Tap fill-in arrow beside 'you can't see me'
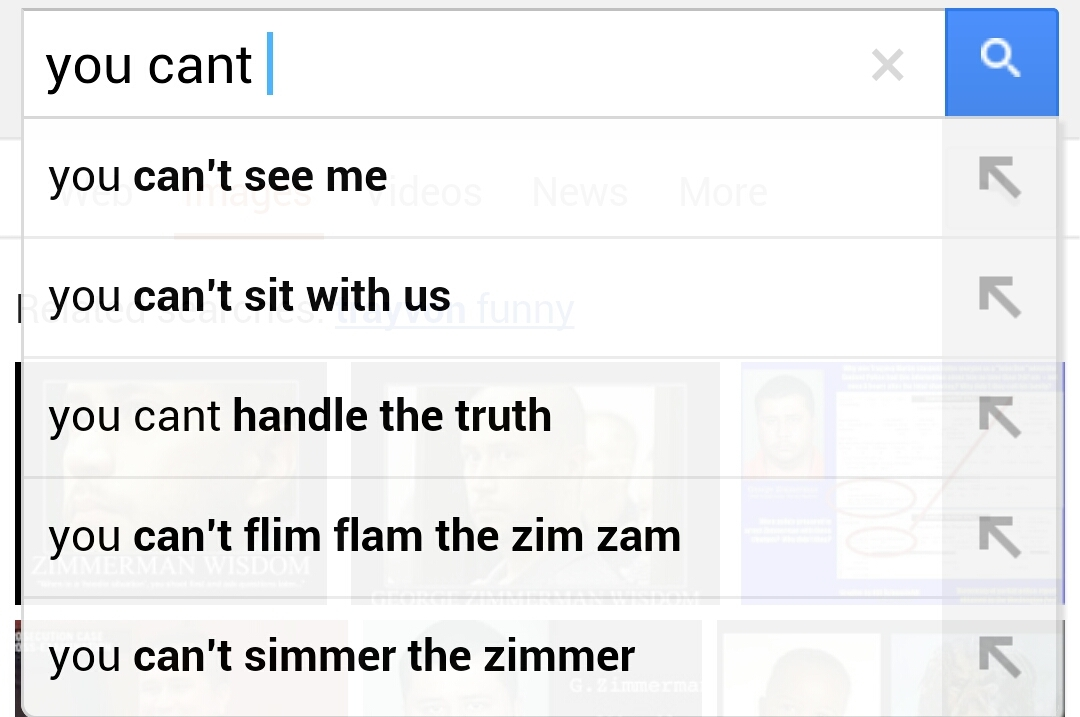Screen dimensions: 1080x717 pyautogui.click(x=999, y=179)
